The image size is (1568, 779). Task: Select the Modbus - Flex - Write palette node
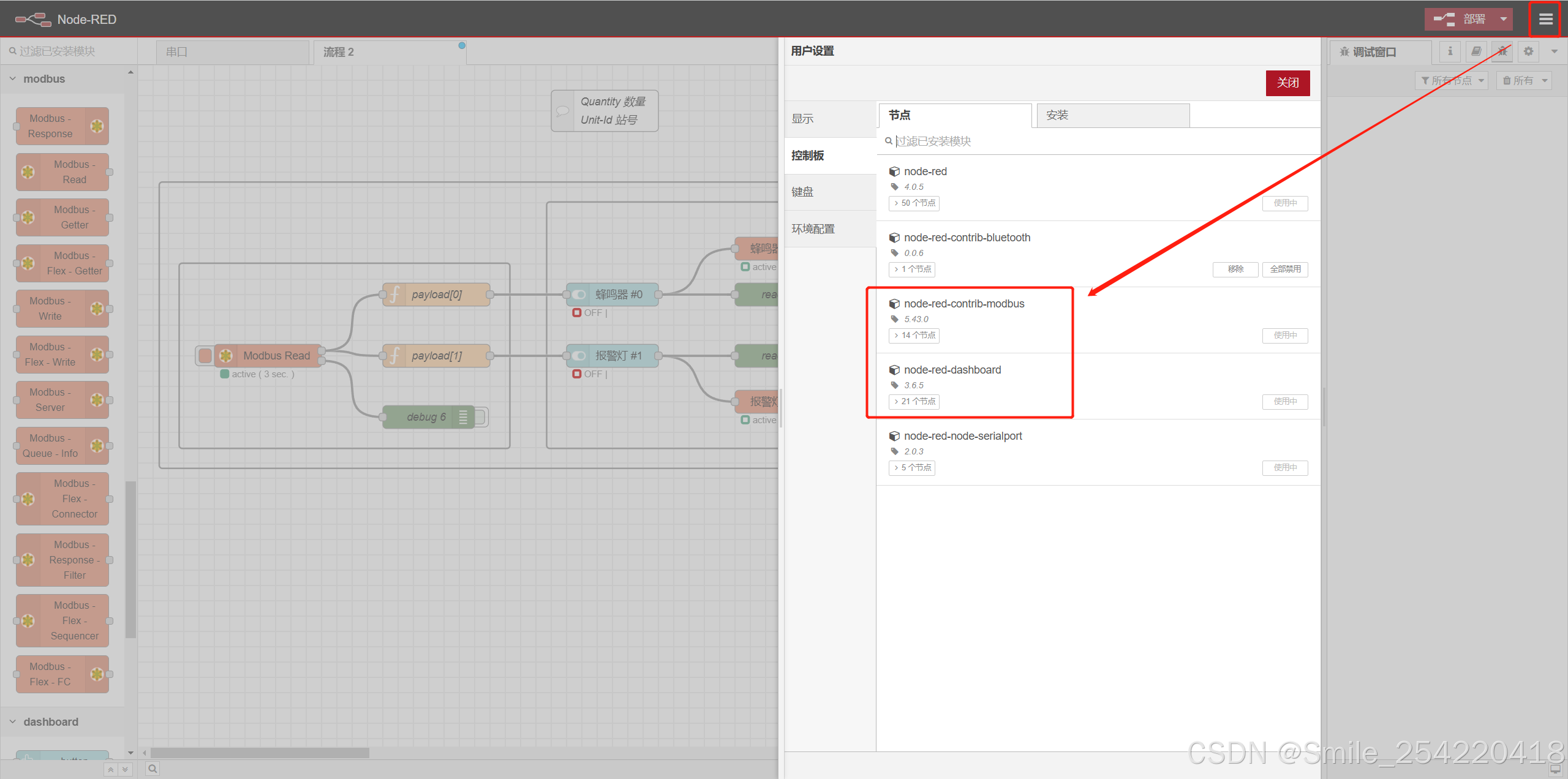pyautogui.click(x=62, y=355)
